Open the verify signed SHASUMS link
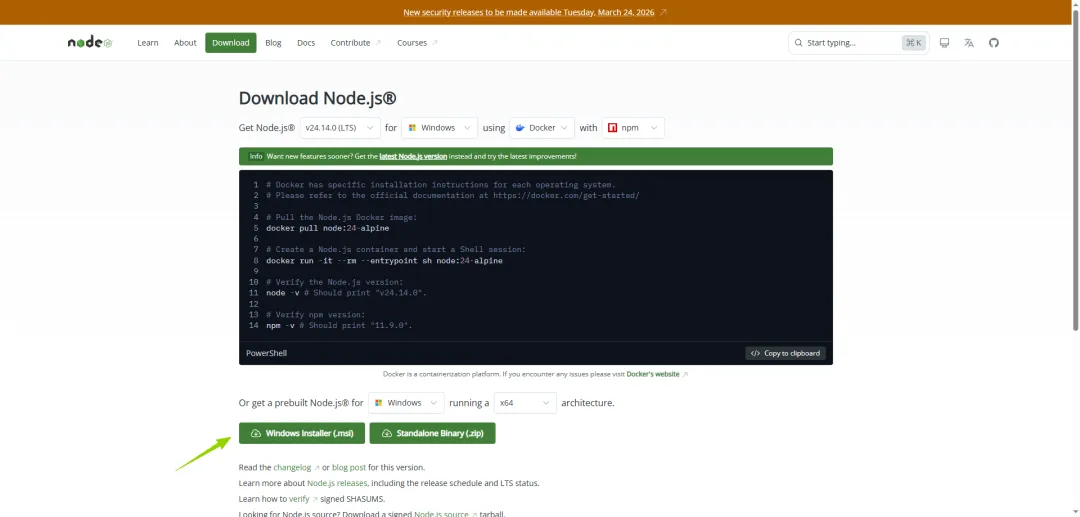1080x517 pixels. coord(299,499)
